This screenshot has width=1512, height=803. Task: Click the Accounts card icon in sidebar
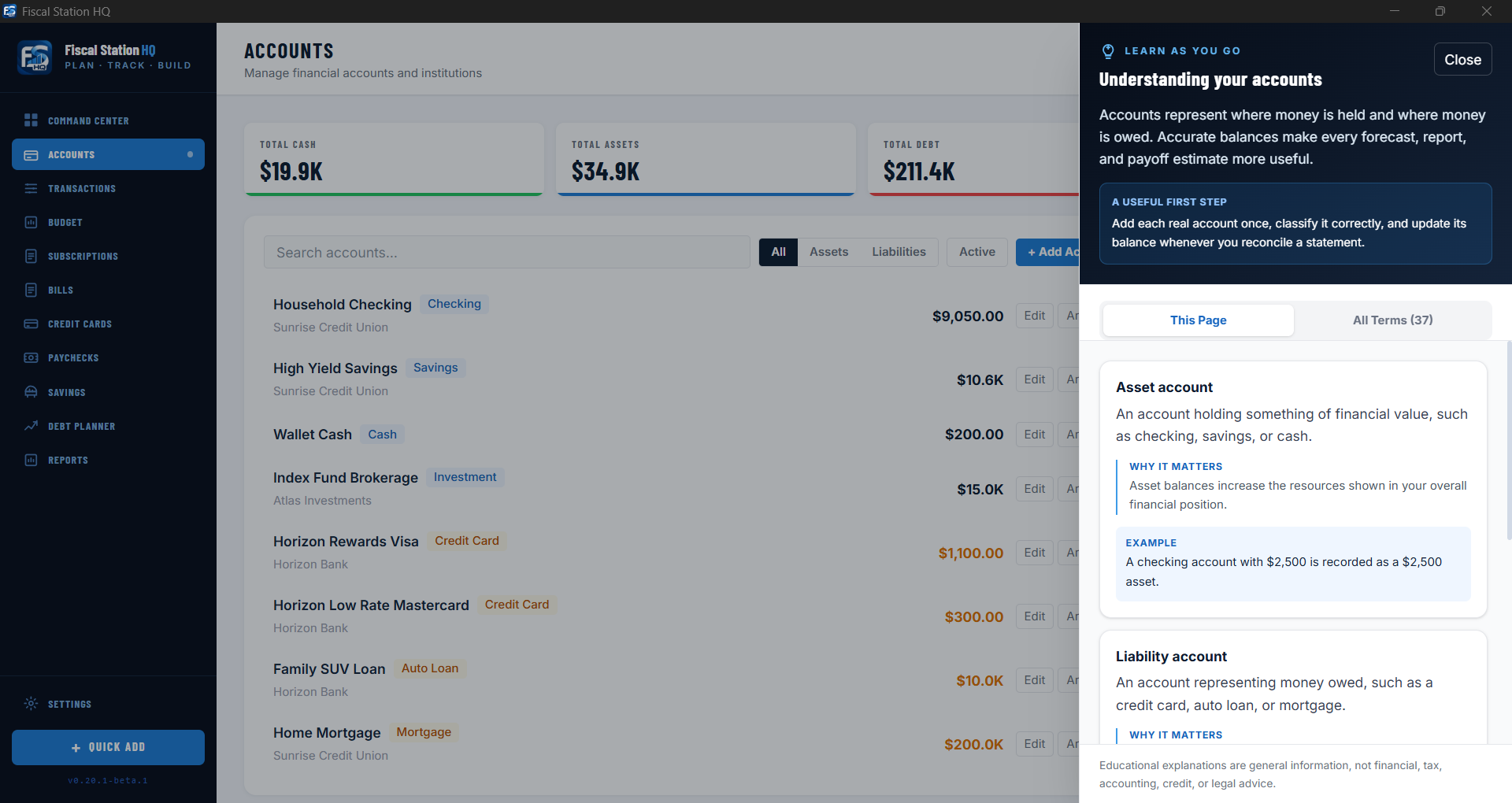click(x=31, y=154)
